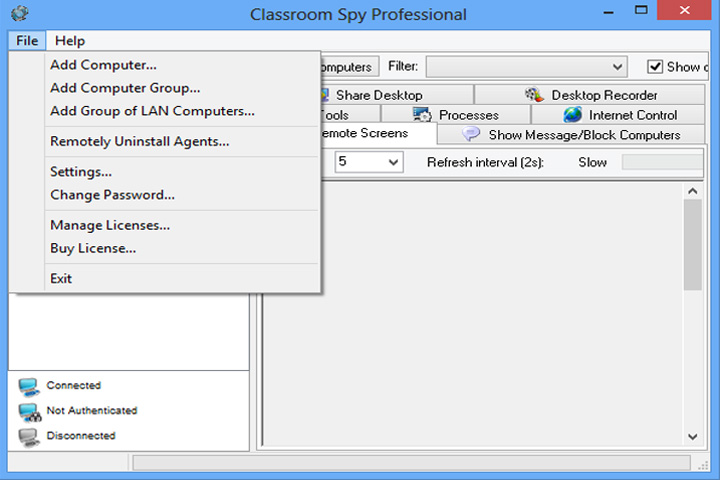Open the dropdown showing value 5
The height and width of the screenshot is (480, 720).
pyautogui.click(x=369, y=162)
